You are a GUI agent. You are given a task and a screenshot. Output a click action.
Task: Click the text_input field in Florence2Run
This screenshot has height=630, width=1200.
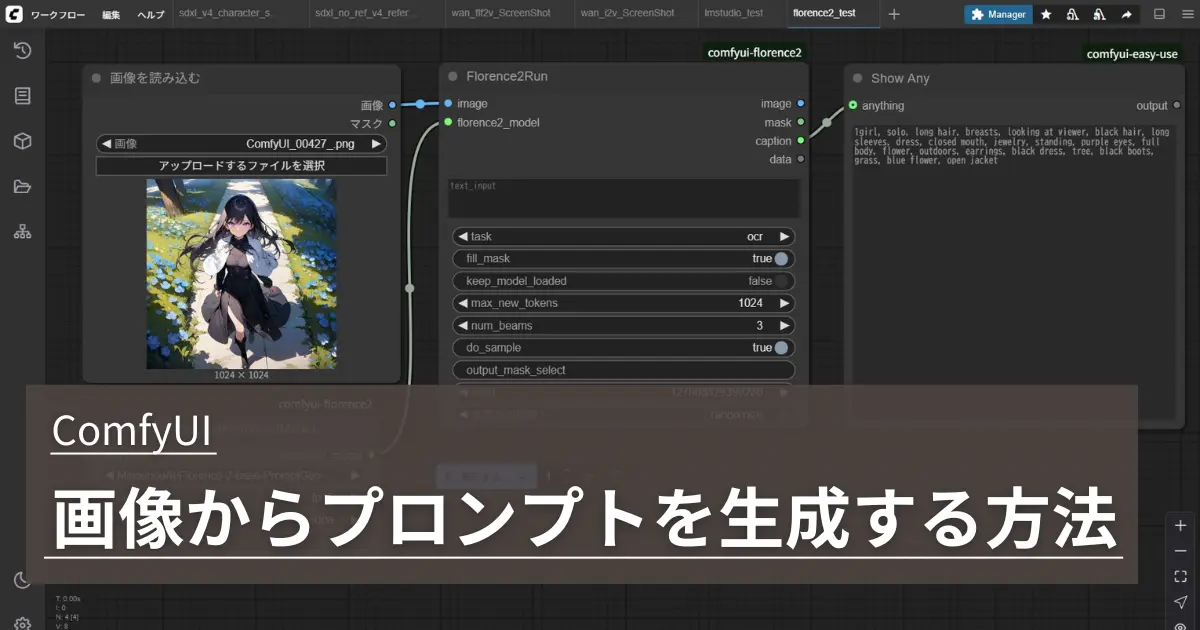624,198
